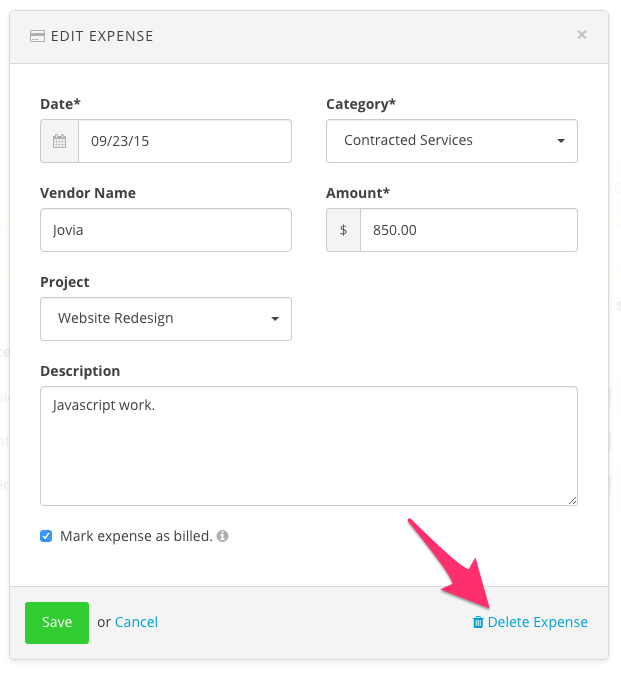Uncheck Mark expense as billed checkbox

(46, 536)
